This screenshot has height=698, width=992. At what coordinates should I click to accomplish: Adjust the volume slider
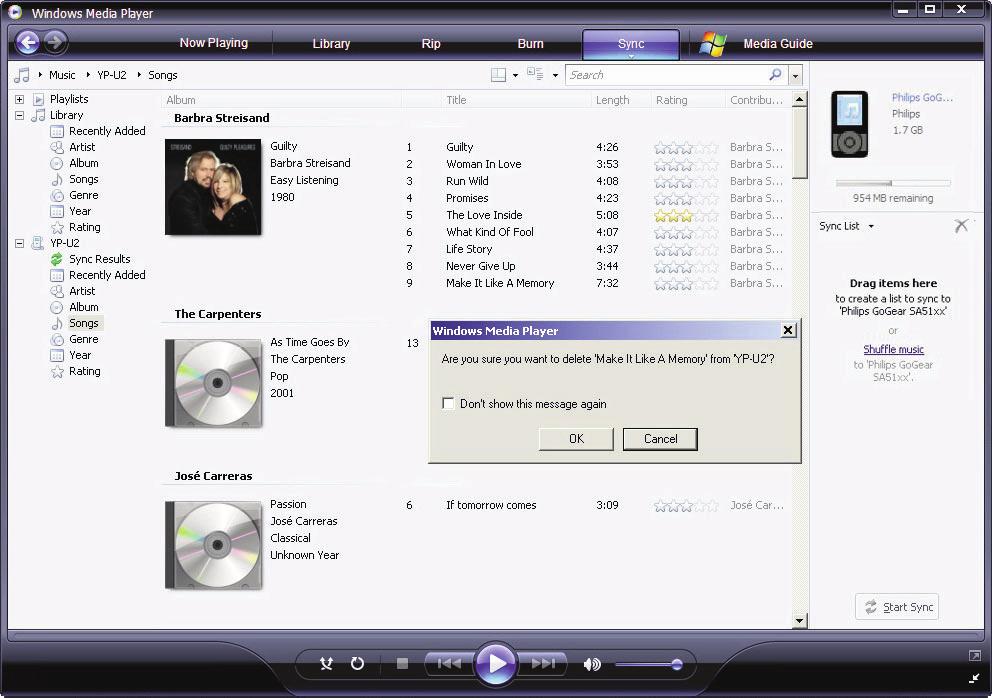pyautogui.click(x=648, y=664)
